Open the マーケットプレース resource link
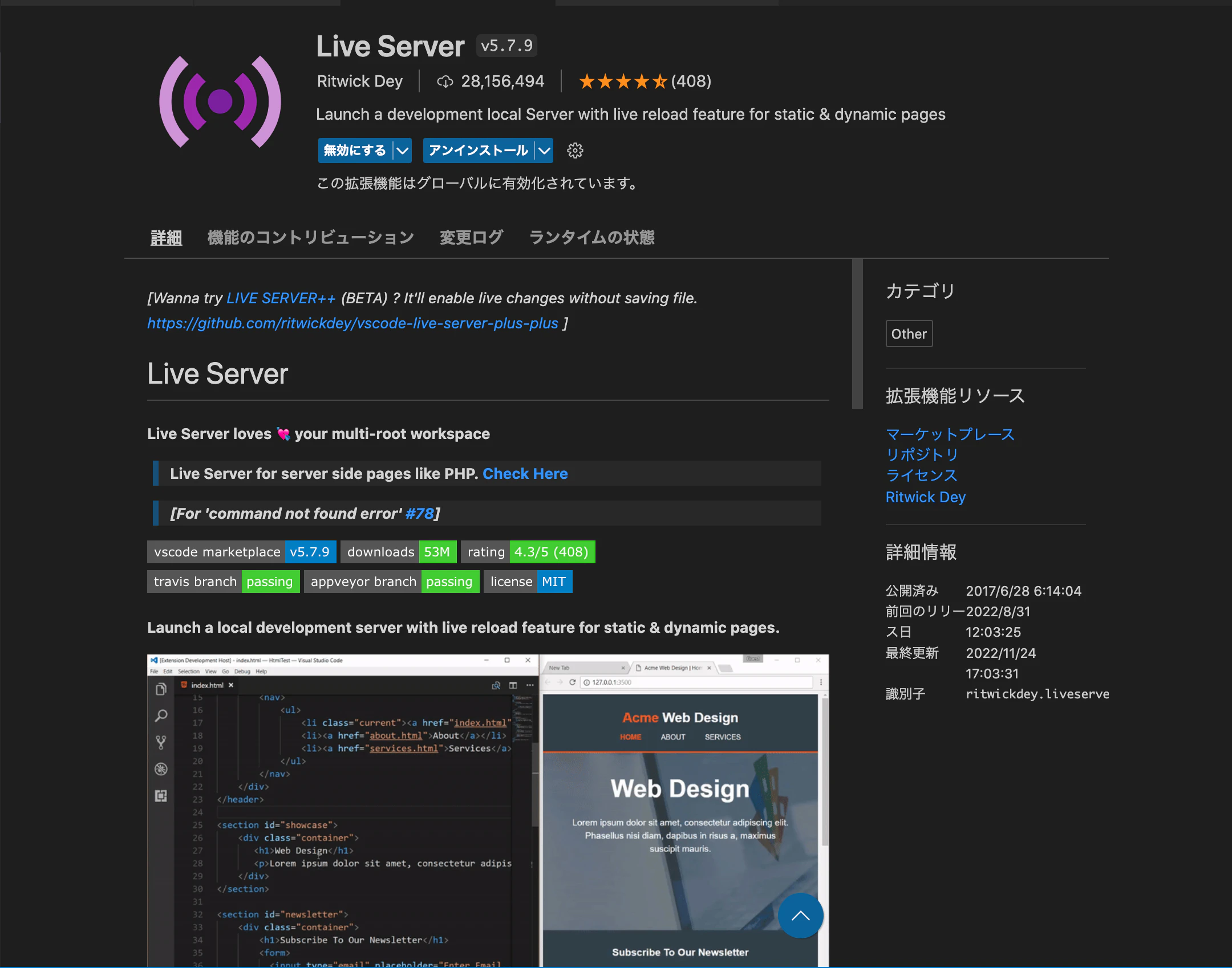 (950, 434)
